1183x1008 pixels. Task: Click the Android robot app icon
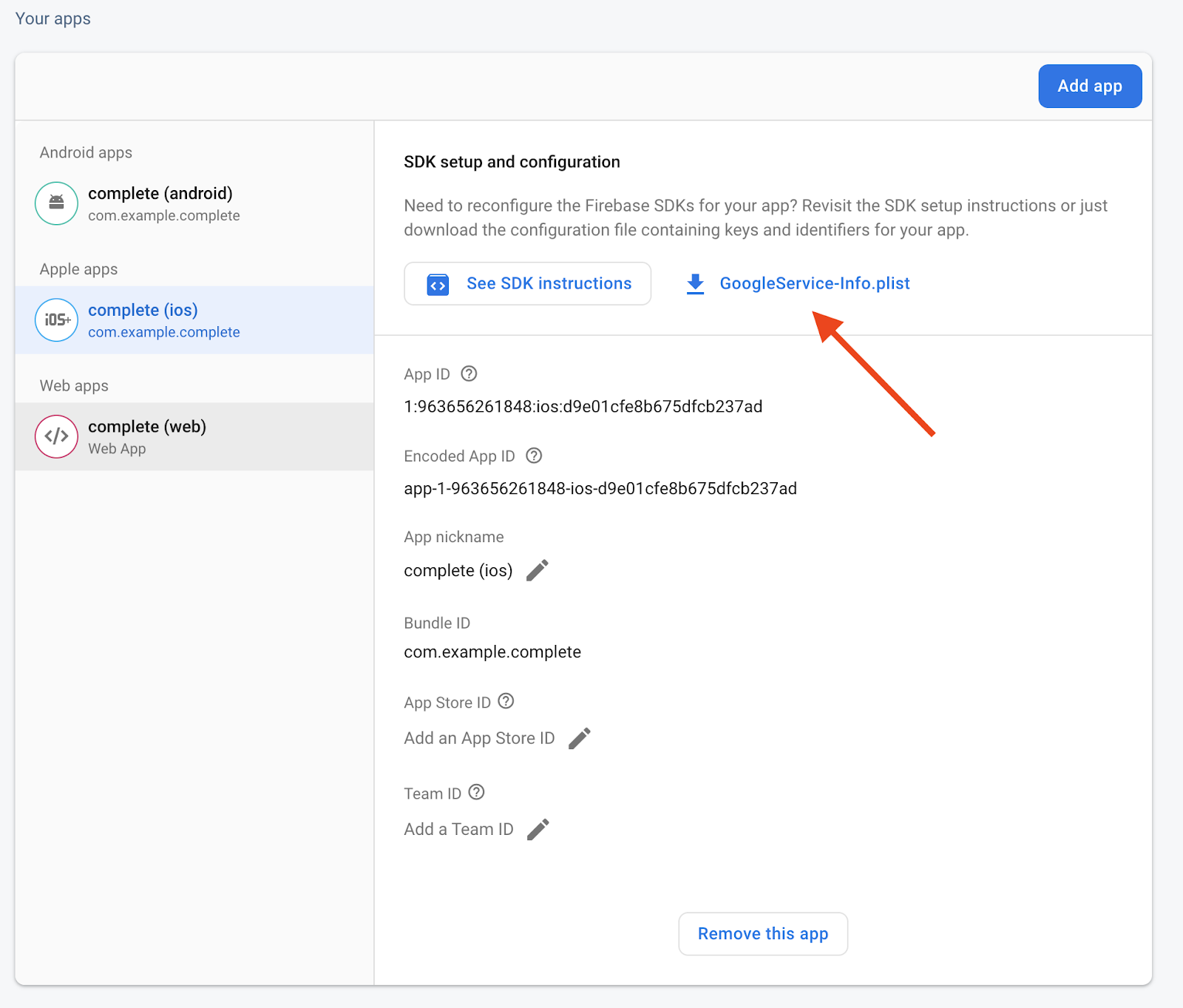pyautogui.click(x=56, y=203)
